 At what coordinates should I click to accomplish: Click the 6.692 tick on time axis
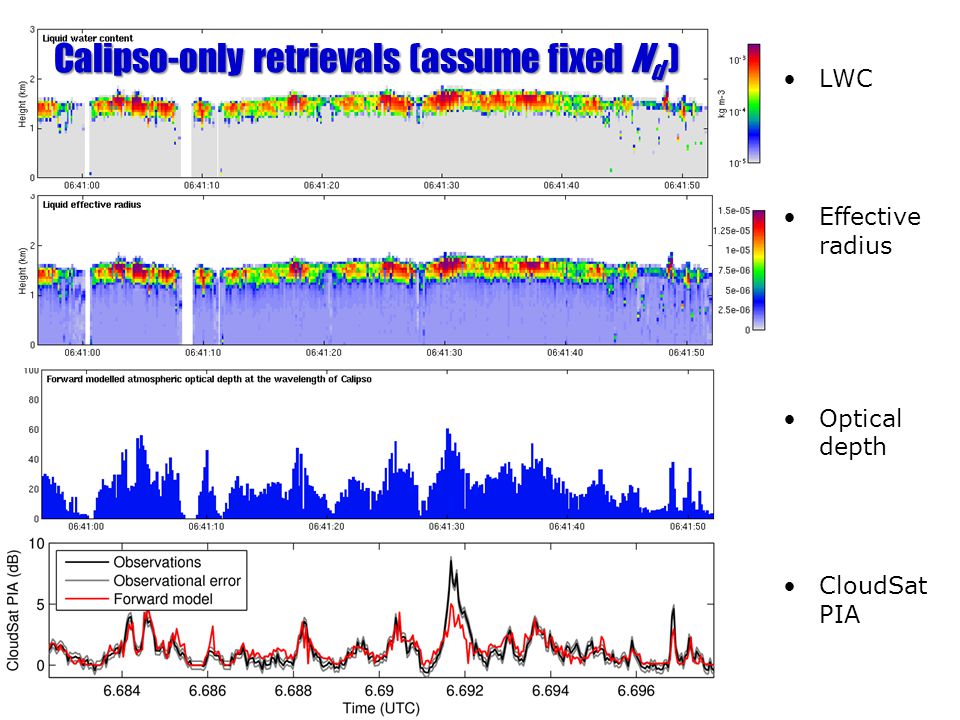point(465,691)
